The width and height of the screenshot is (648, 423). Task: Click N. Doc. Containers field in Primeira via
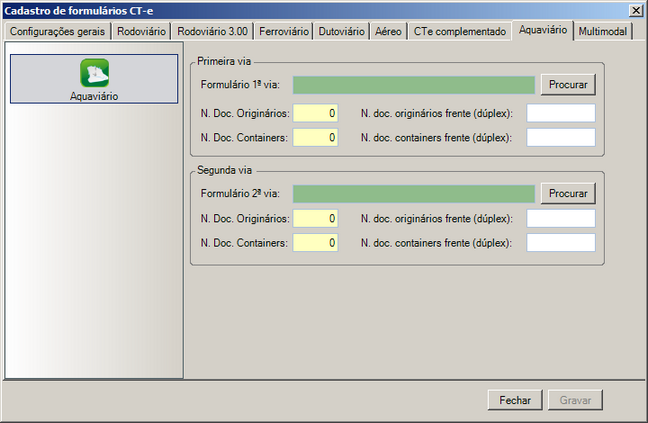(x=315, y=138)
